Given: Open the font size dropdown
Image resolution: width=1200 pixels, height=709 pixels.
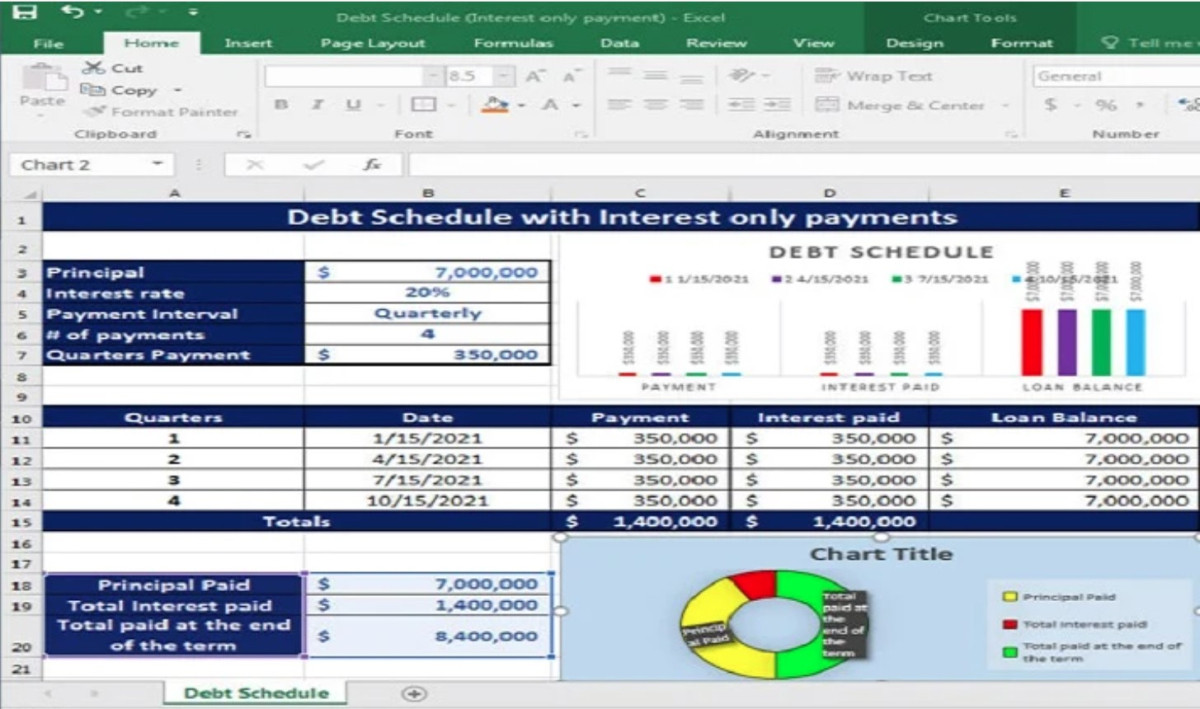Looking at the screenshot, I should [505, 76].
